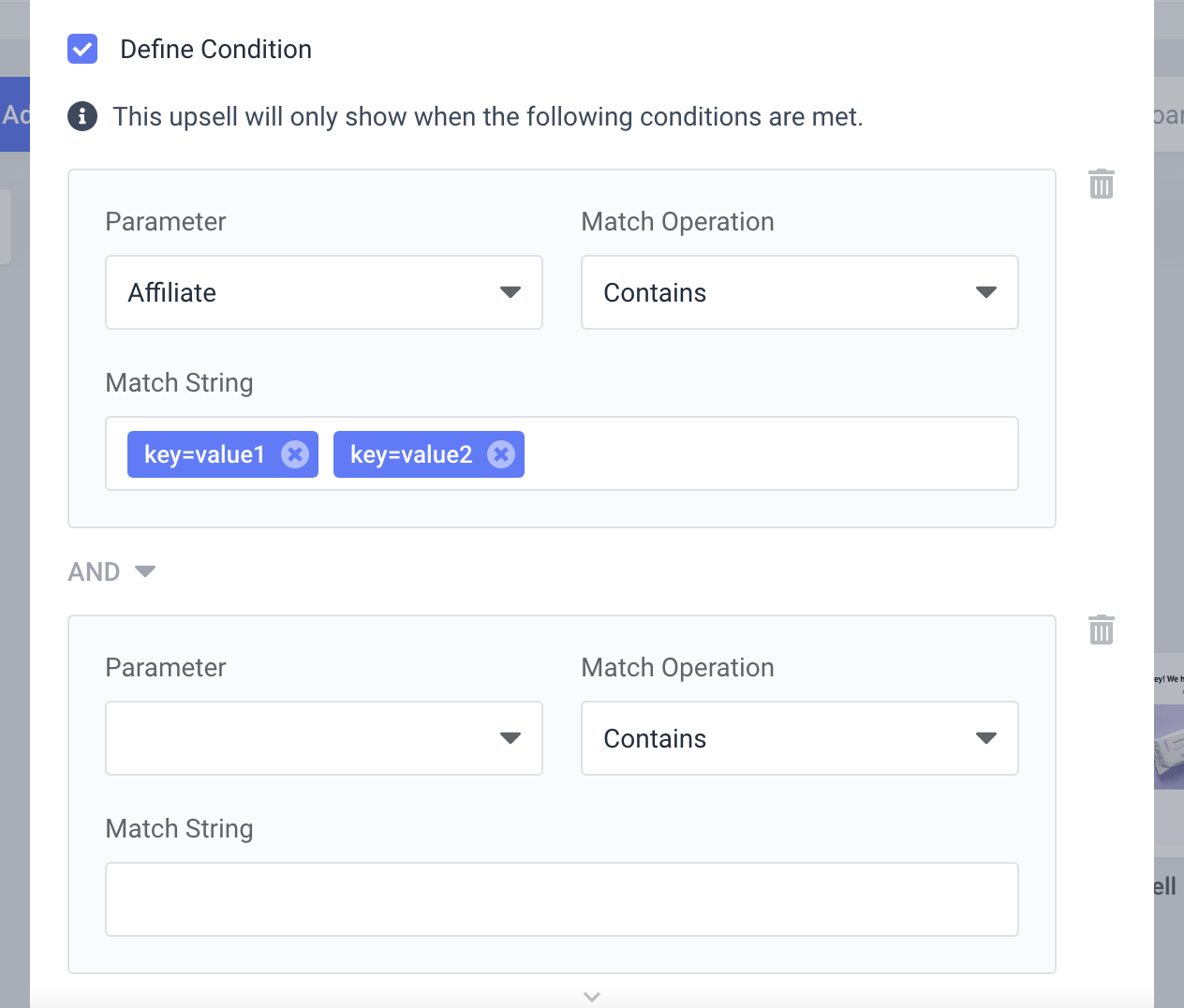Remove the key=value2 tag
Viewport: 1184px width, 1008px height.
tap(501, 454)
